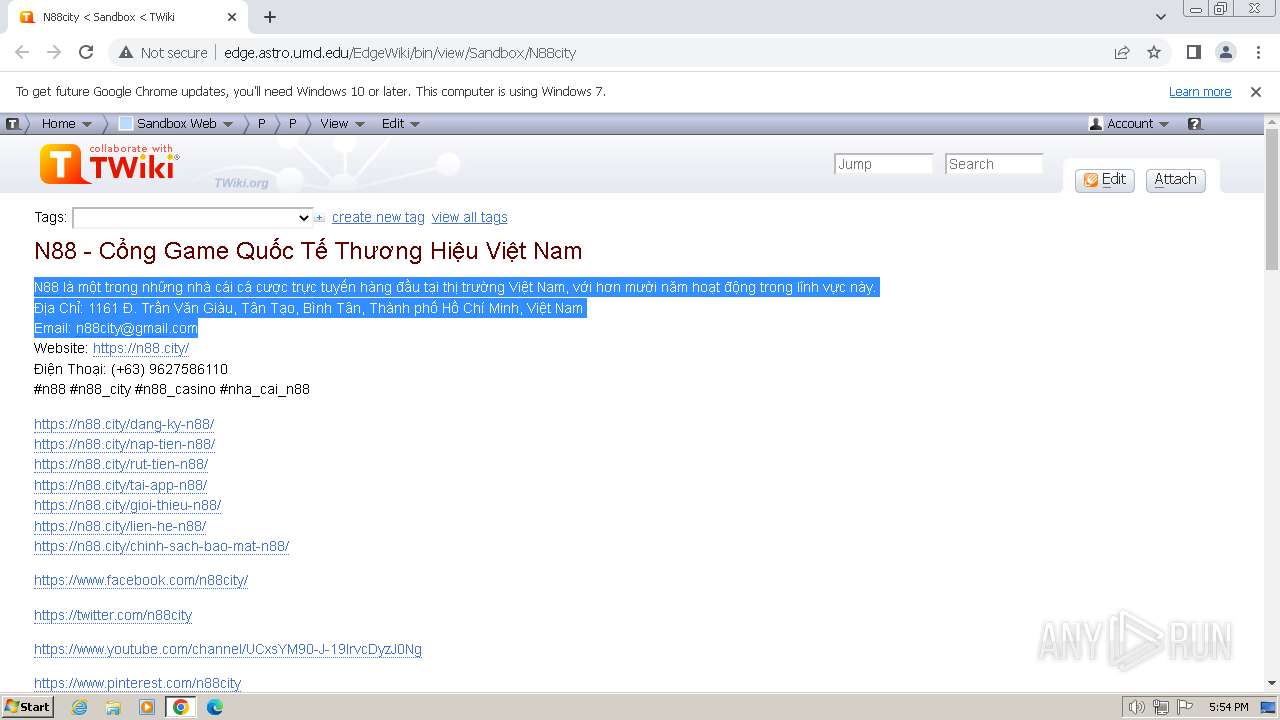Click the Action Center flag icon
The height and width of the screenshot is (720, 1280).
tap(1185, 707)
